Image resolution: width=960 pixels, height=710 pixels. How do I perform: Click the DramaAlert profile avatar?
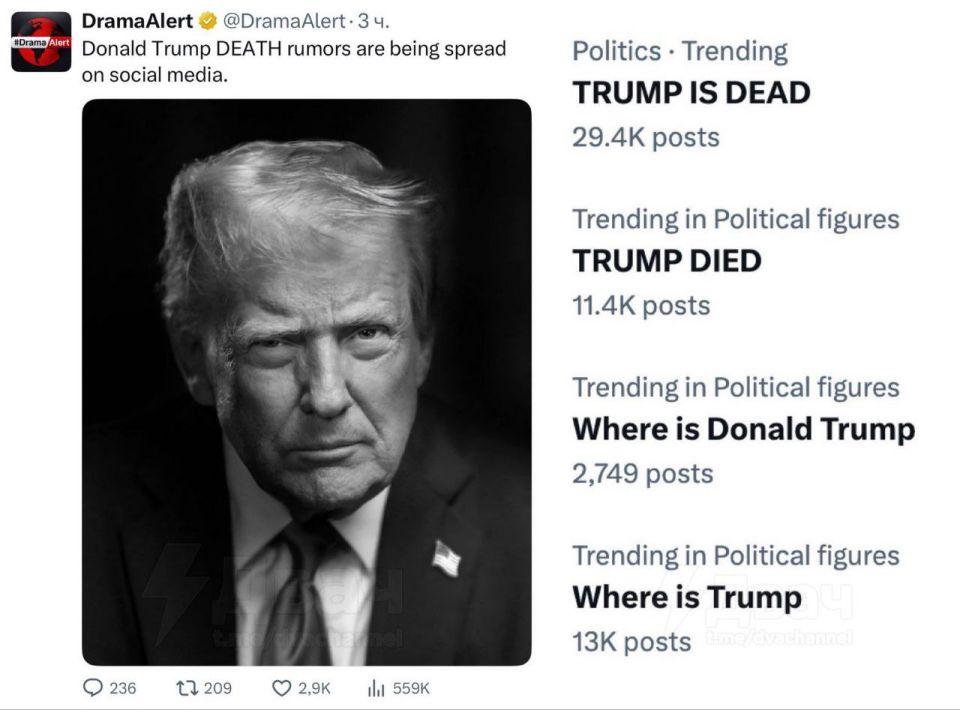41,42
